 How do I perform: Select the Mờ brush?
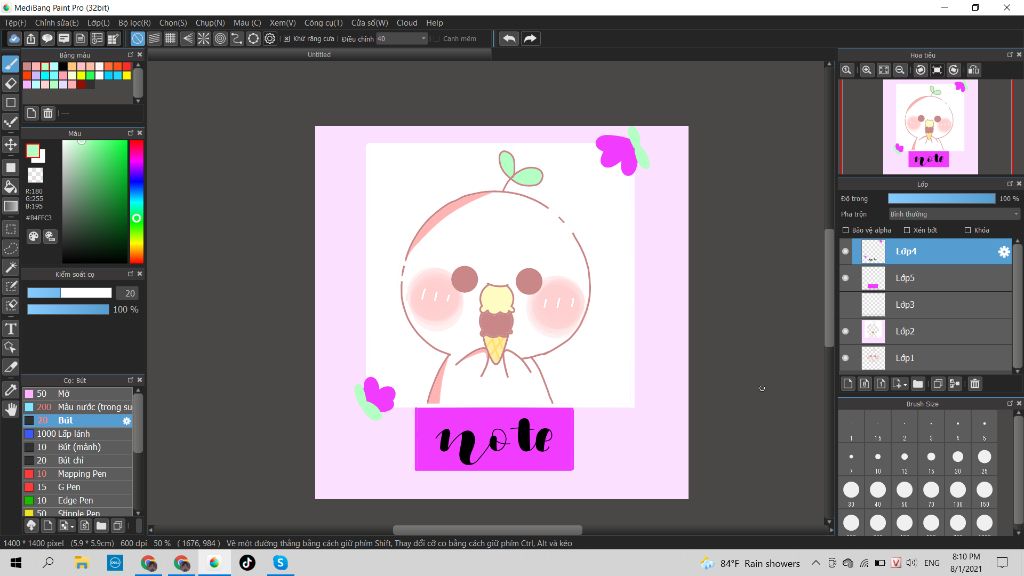(78, 394)
